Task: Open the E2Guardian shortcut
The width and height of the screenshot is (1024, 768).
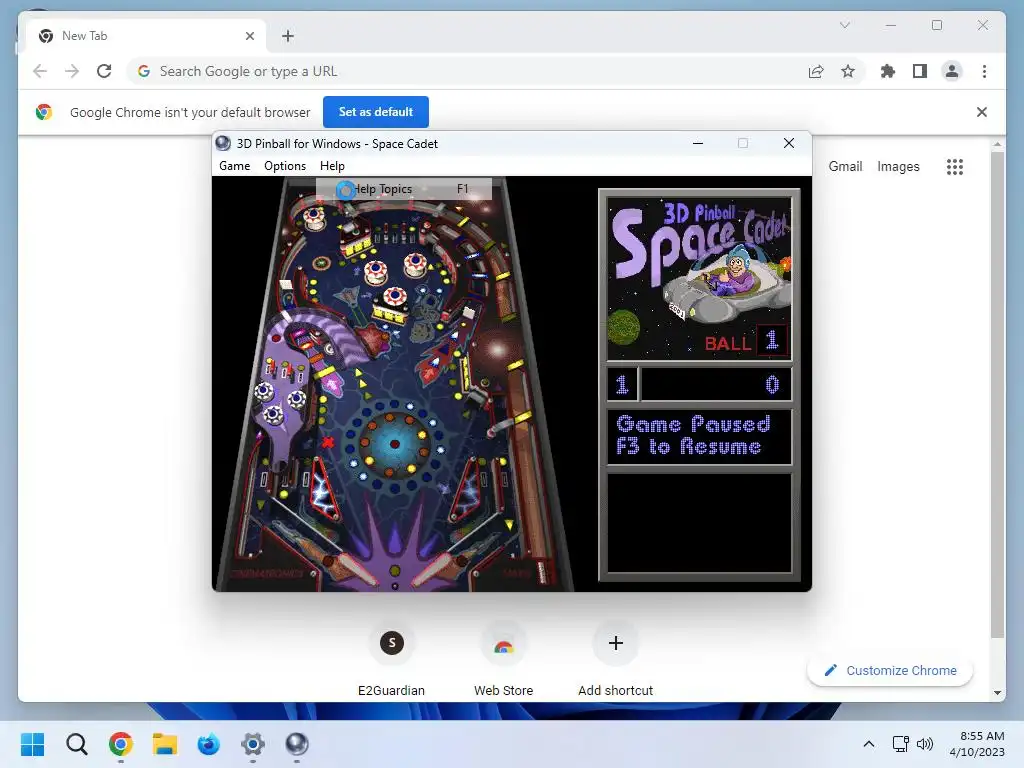Action: click(x=391, y=658)
